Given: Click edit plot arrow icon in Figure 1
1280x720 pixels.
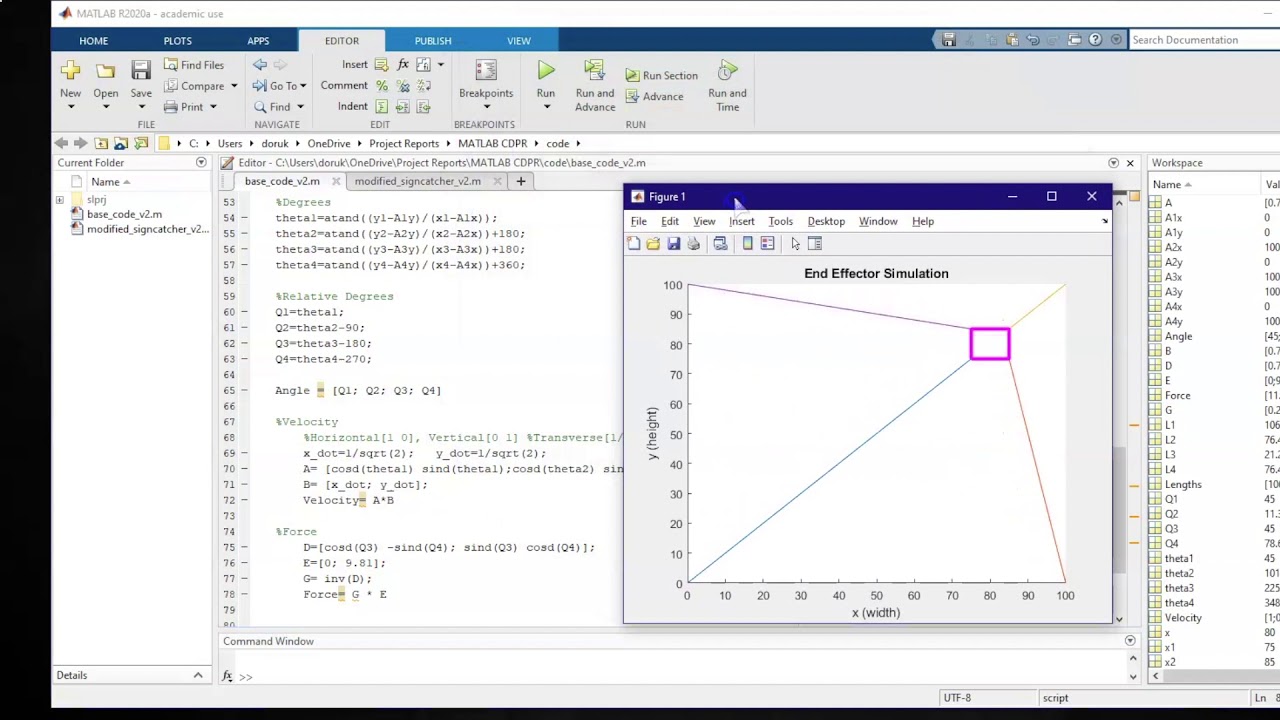Looking at the screenshot, I should tap(795, 243).
